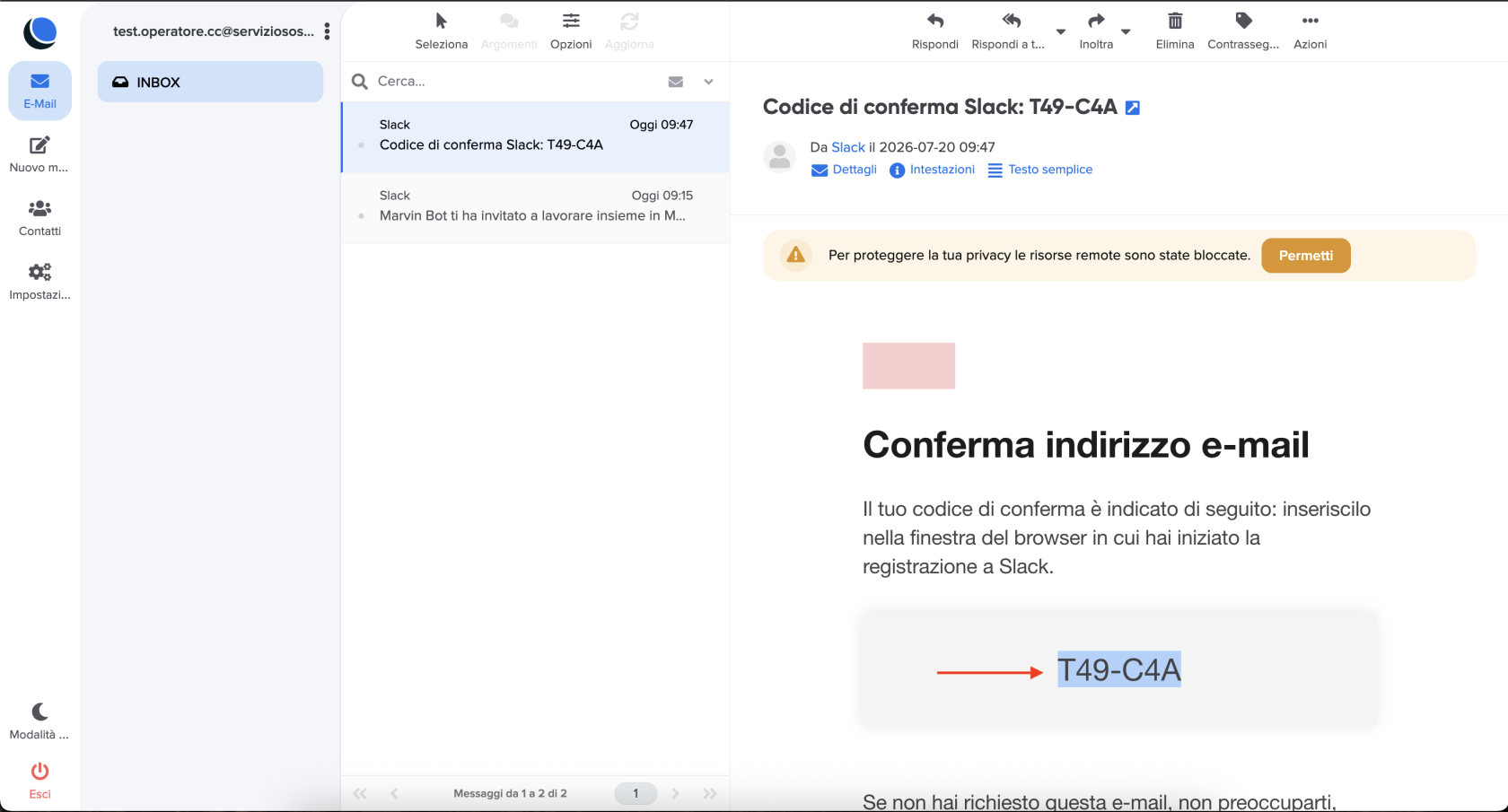1508x812 pixels.
Task: Click Rispondi a tutti button
Action: click(1008, 31)
